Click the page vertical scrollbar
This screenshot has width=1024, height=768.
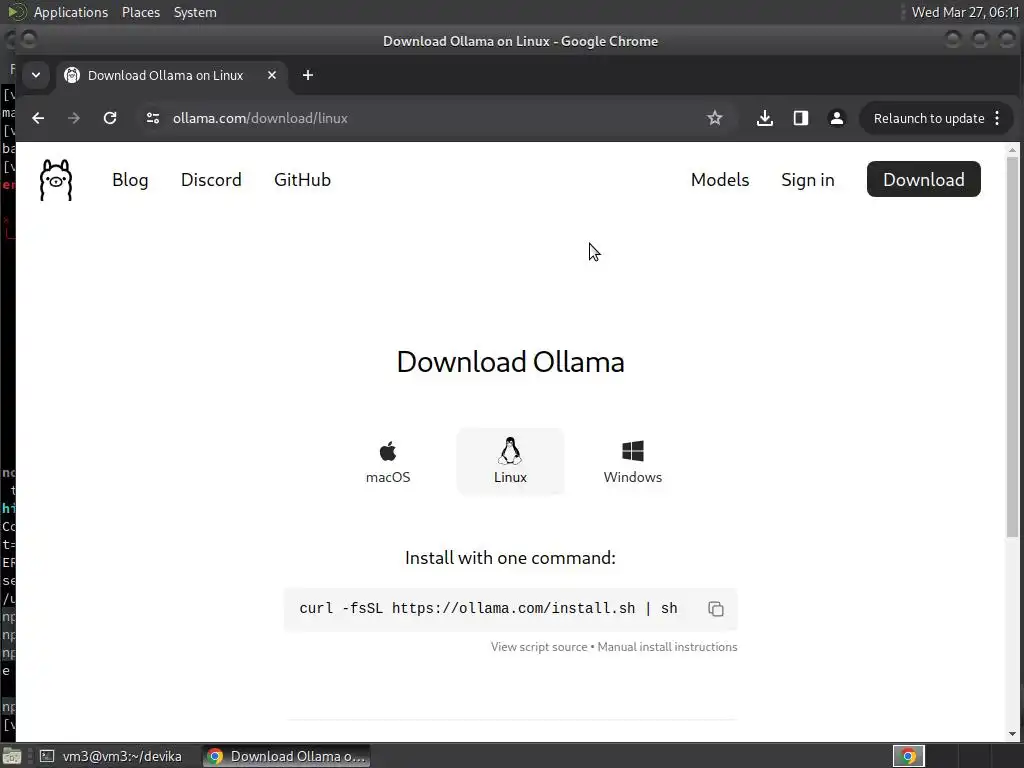coord(1012,346)
